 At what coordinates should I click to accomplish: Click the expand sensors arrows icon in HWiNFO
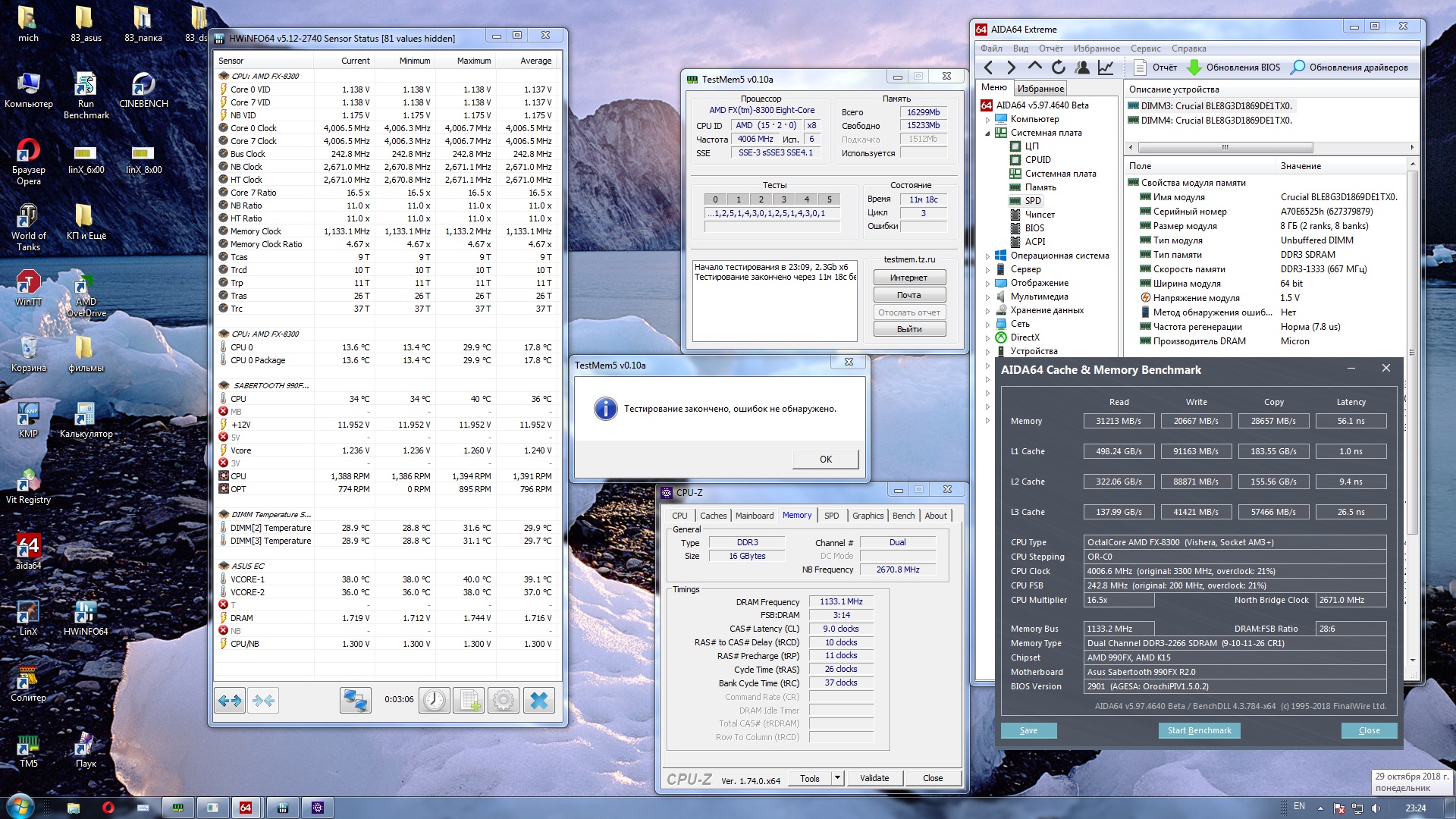(230, 701)
